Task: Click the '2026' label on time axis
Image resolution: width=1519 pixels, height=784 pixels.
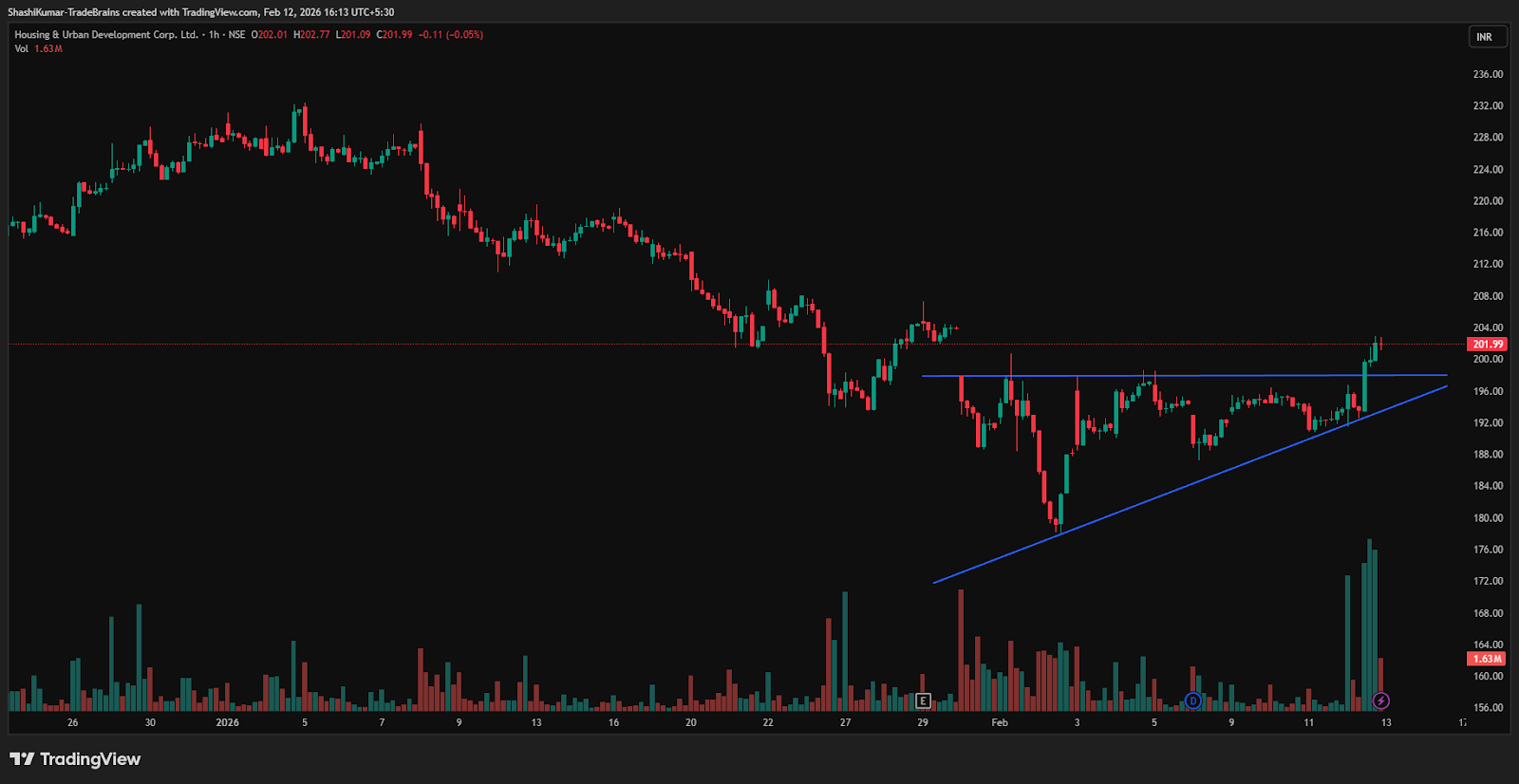Action: click(x=228, y=723)
